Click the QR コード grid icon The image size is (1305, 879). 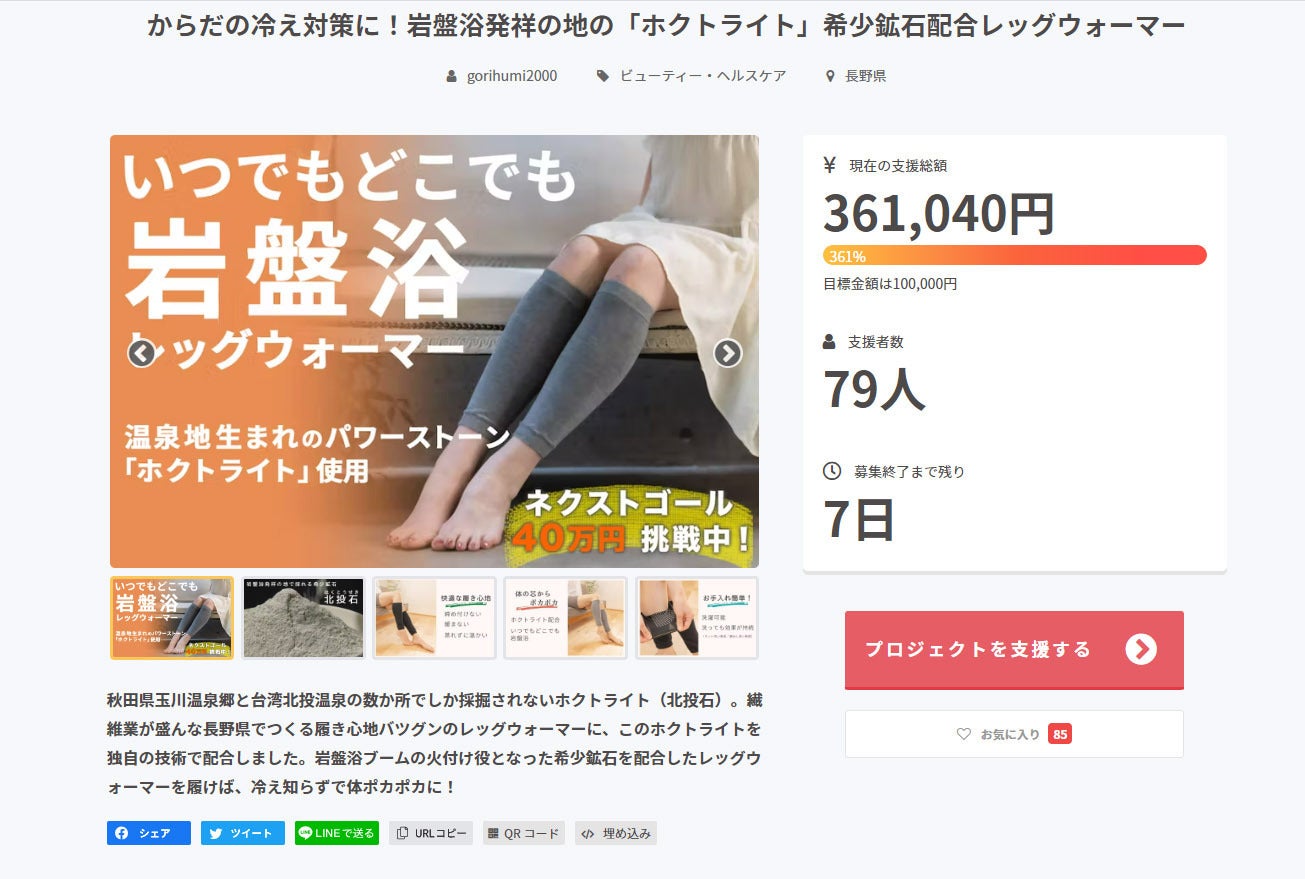pyautogui.click(x=492, y=833)
